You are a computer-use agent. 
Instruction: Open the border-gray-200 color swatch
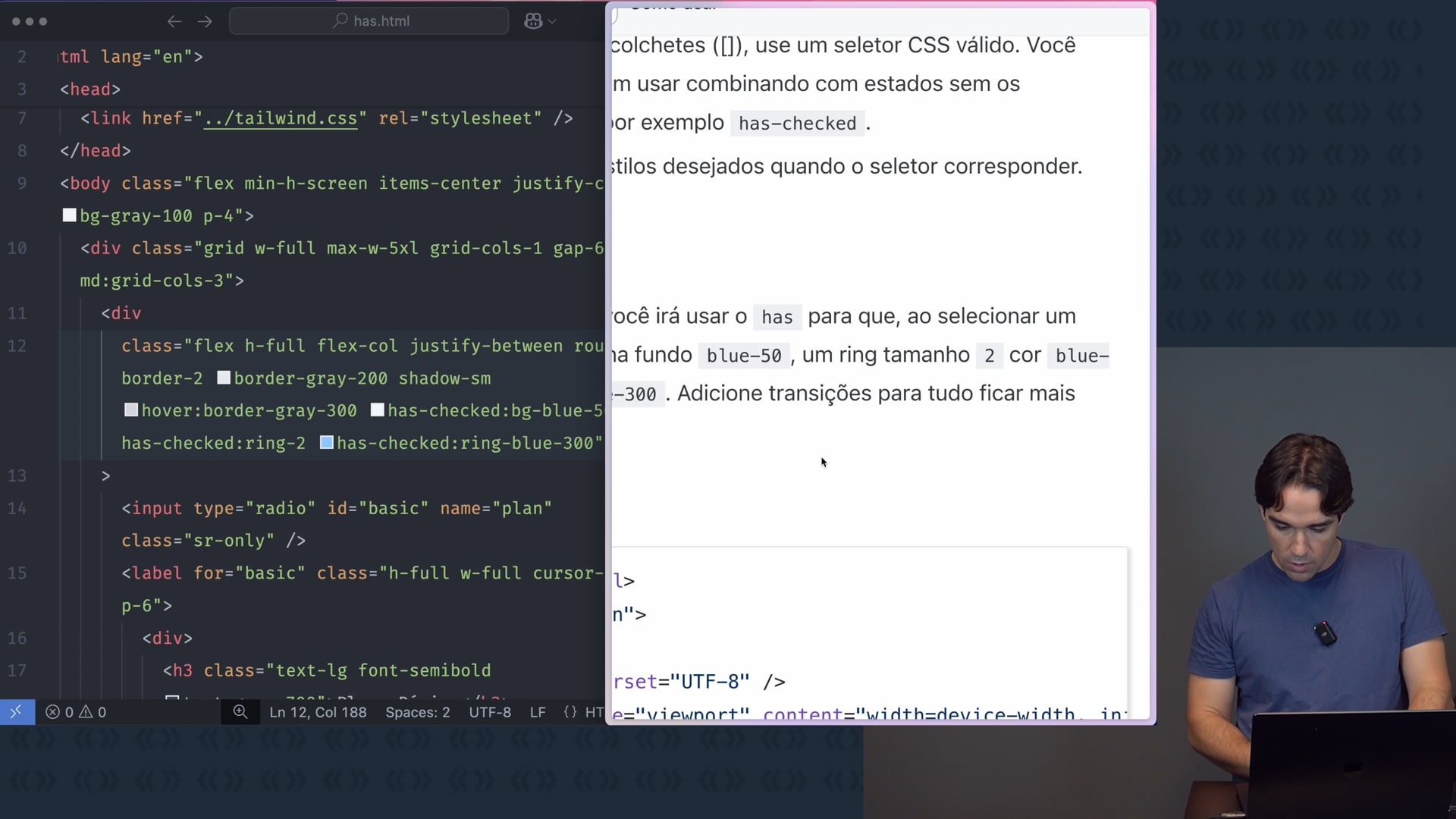224,378
